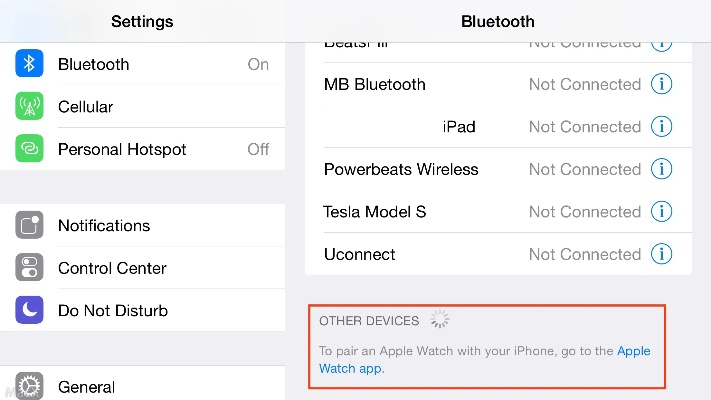This screenshot has width=711, height=400.
Task: Tap the Do Not Disturb moon icon
Action: pyautogui.click(x=30, y=310)
